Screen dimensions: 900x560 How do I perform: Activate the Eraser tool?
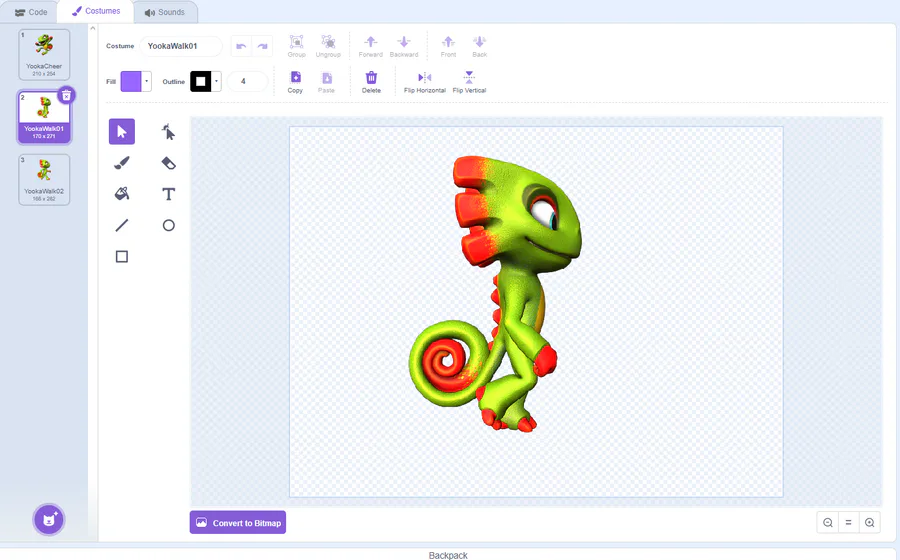click(x=168, y=163)
